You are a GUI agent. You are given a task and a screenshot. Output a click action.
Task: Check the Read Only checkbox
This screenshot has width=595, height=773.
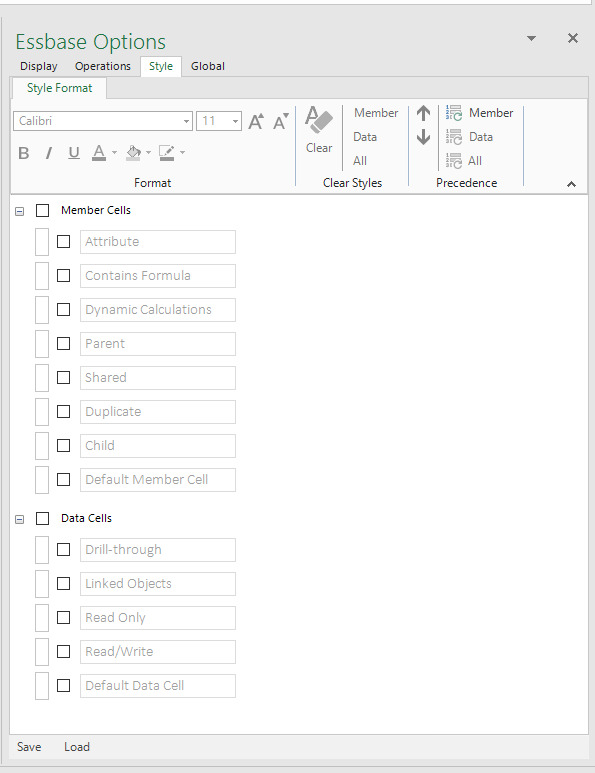click(x=64, y=618)
